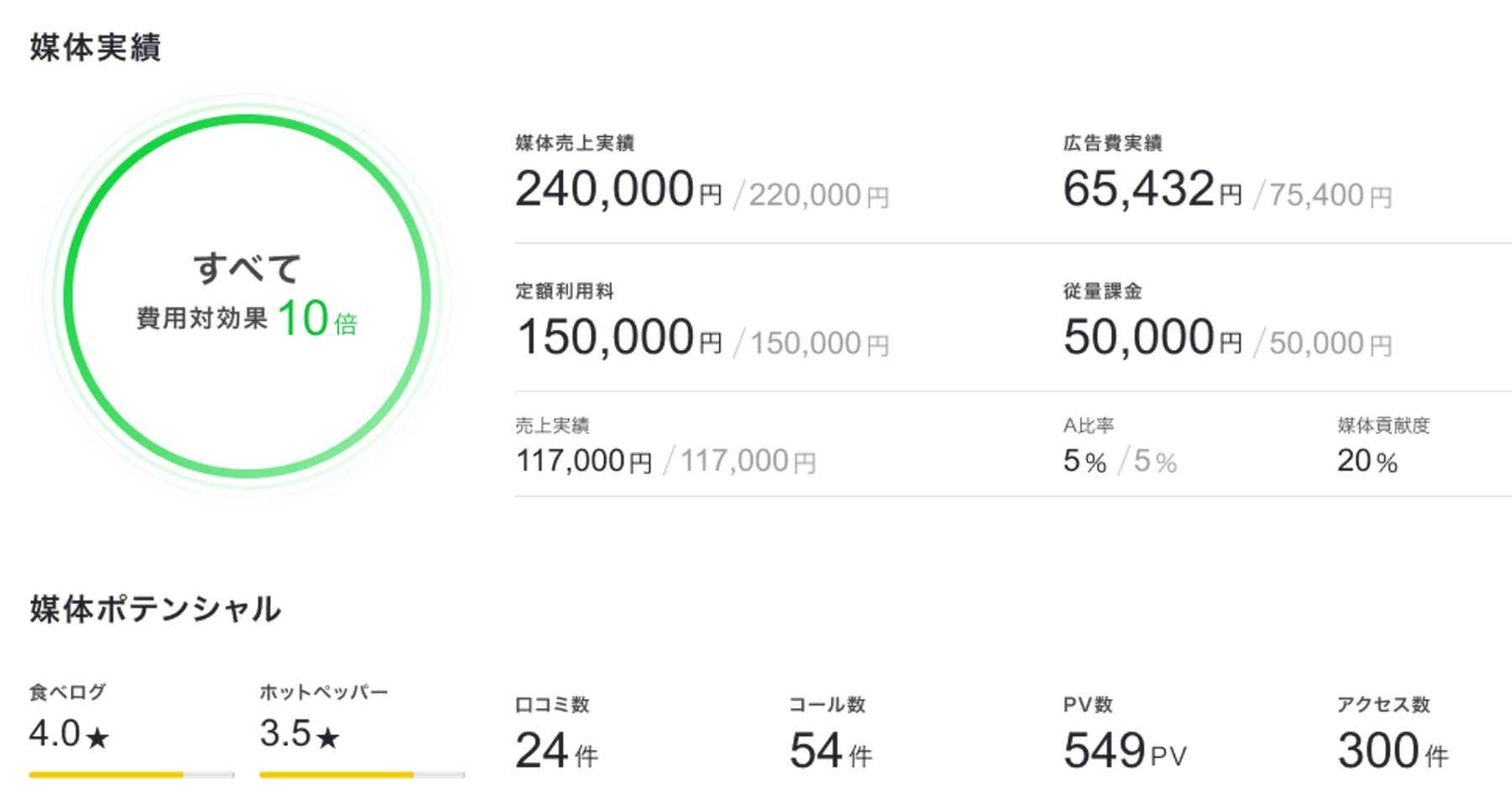Click the PV数 value 549PV
The image size is (1512, 794).
tap(1125, 750)
